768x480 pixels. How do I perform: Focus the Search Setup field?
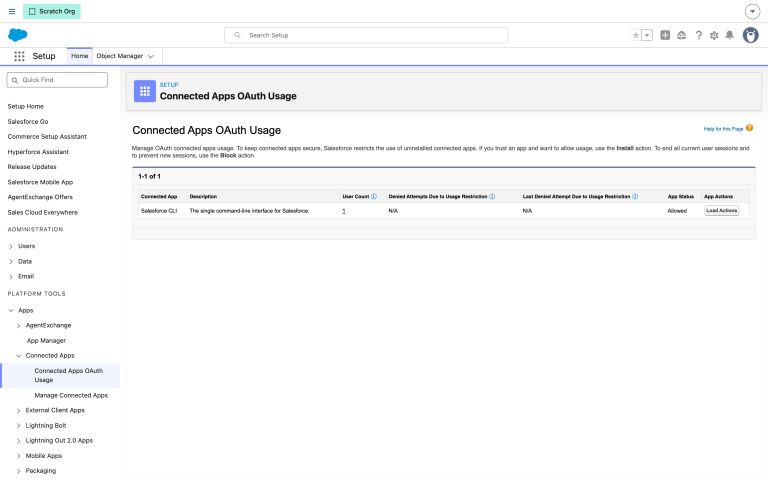366,35
